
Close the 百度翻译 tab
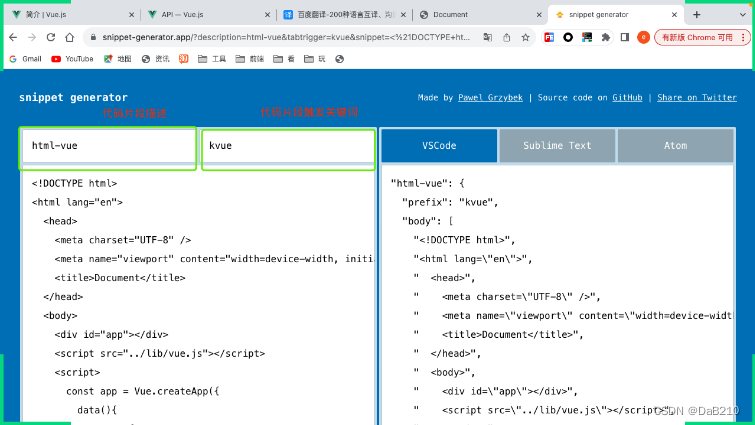(x=404, y=15)
